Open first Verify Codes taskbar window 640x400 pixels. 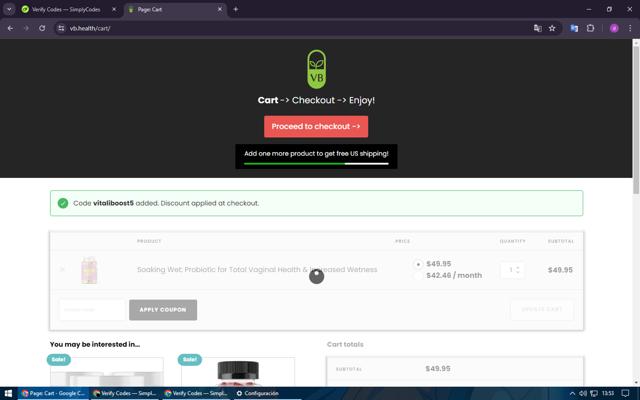click(x=125, y=393)
